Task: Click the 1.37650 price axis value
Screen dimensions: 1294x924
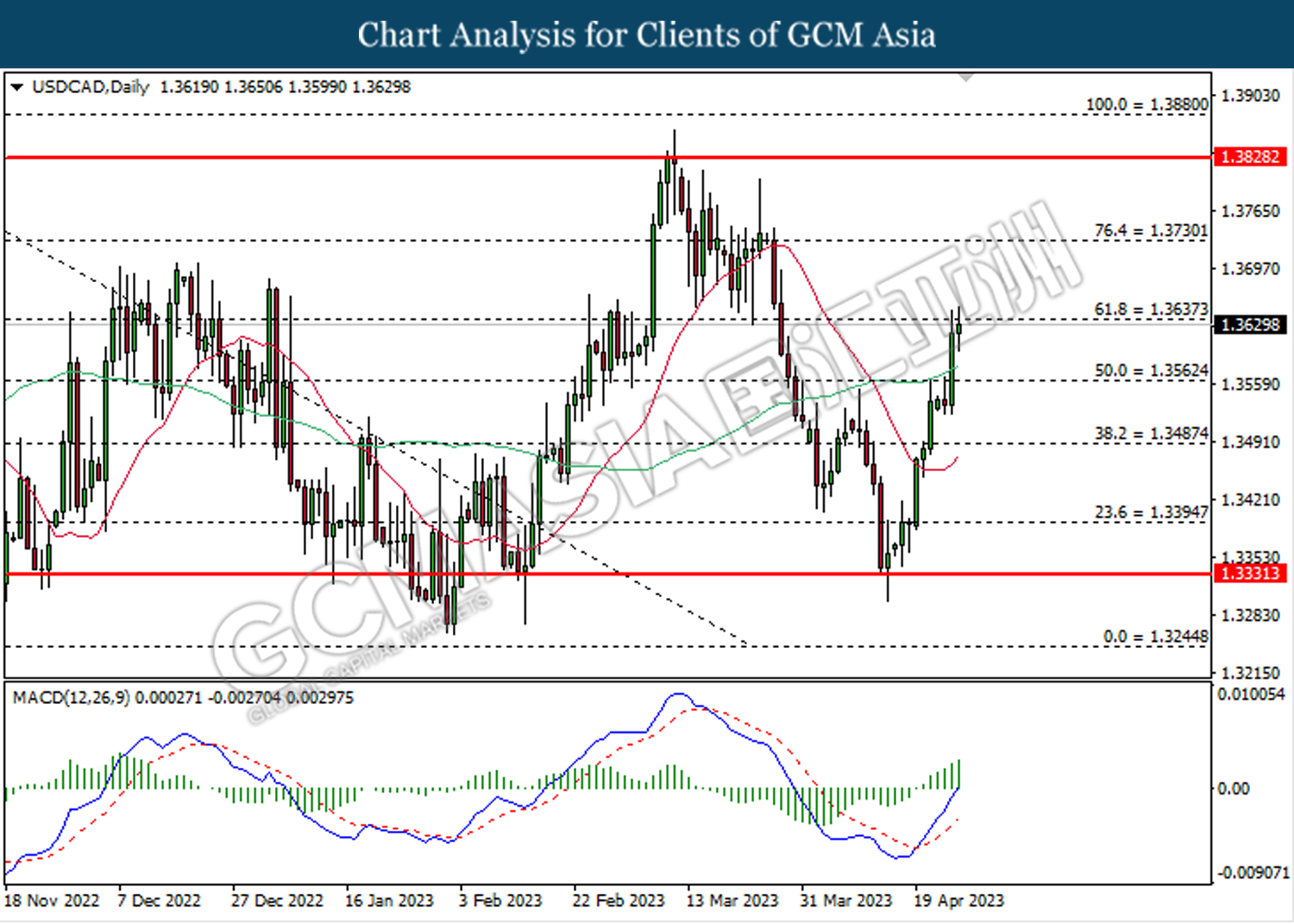Action: pos(1251,211)
